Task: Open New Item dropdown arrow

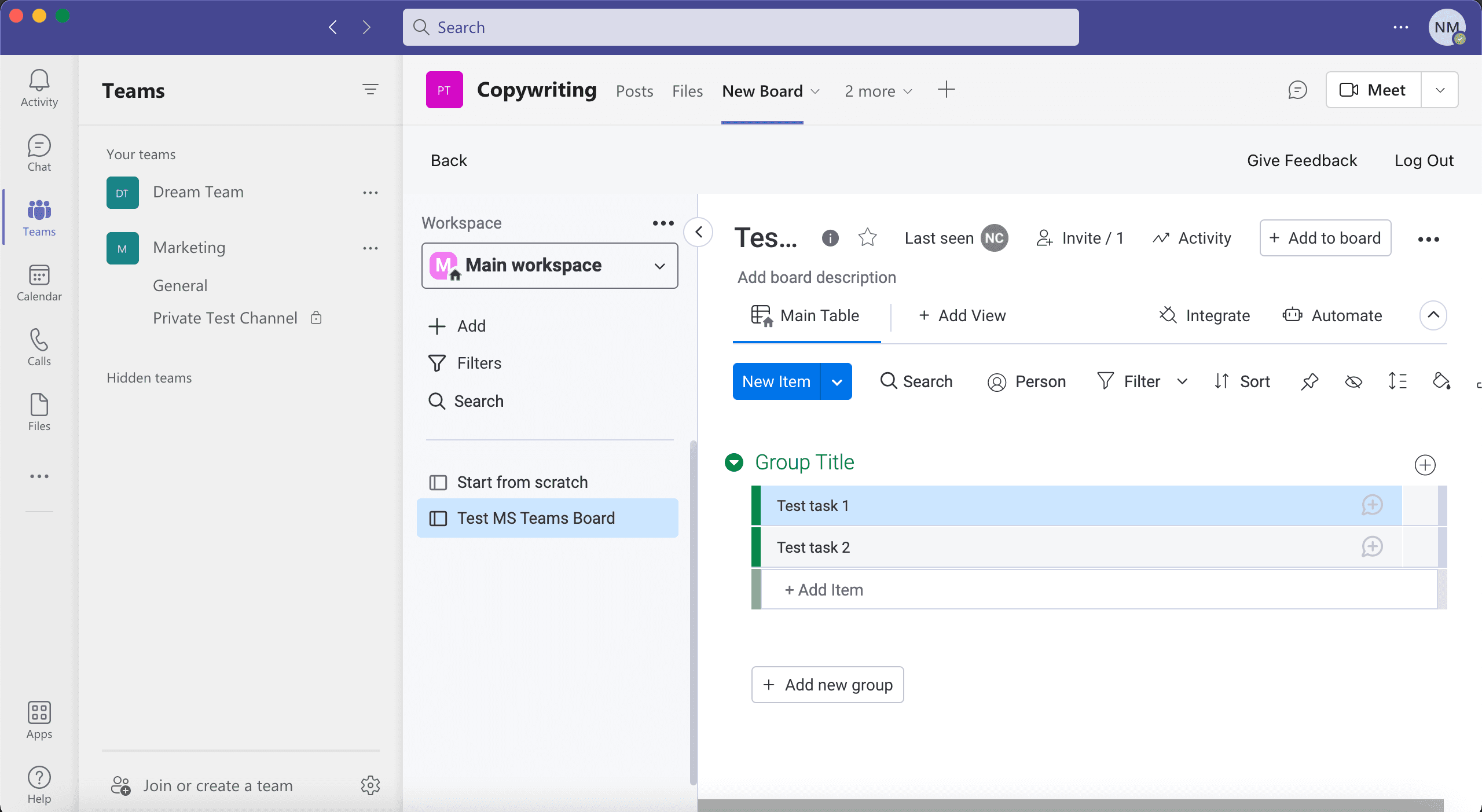Action: (x=837, y=381)
